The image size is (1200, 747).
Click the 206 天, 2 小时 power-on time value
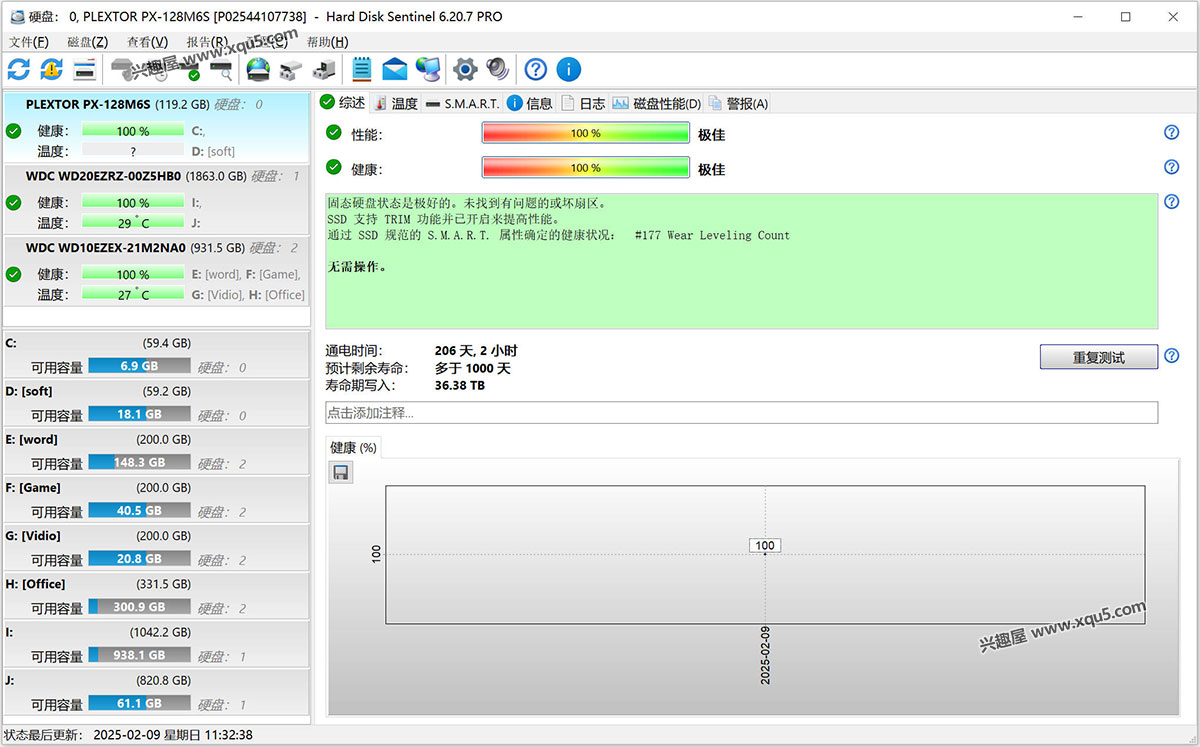click(476, 351)
